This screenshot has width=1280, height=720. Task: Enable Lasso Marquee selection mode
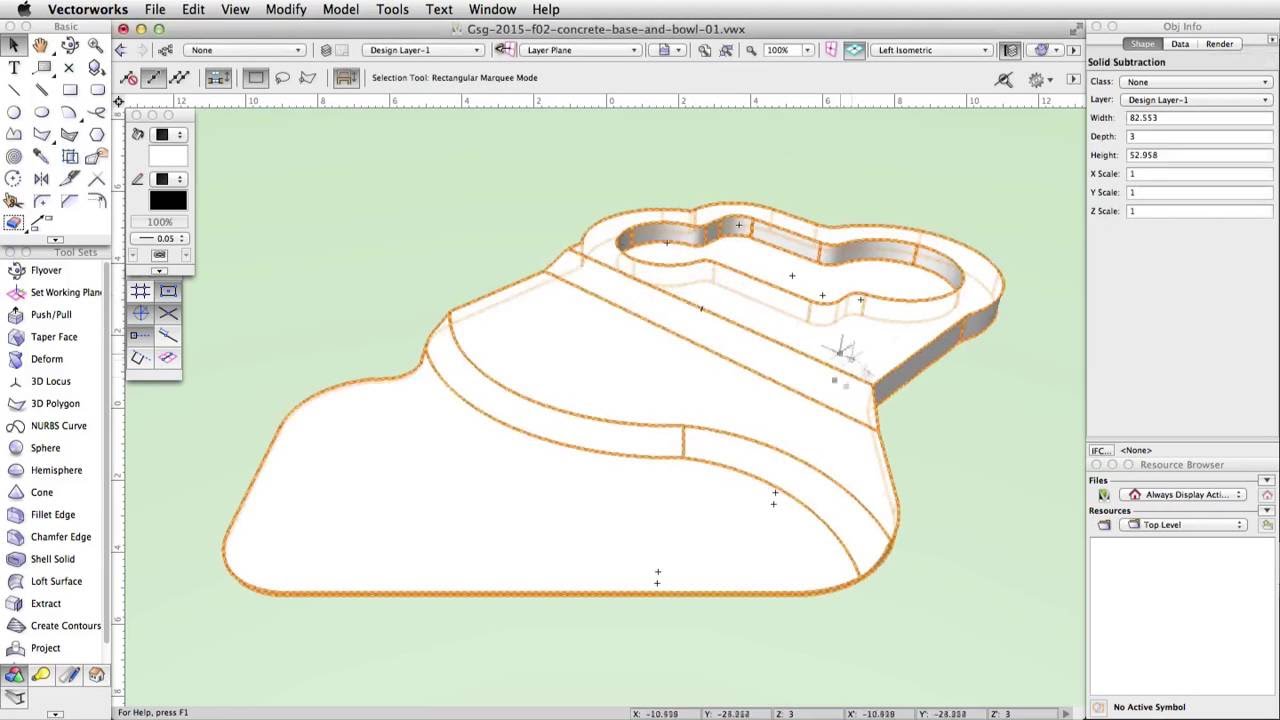[x=282, y=77]
